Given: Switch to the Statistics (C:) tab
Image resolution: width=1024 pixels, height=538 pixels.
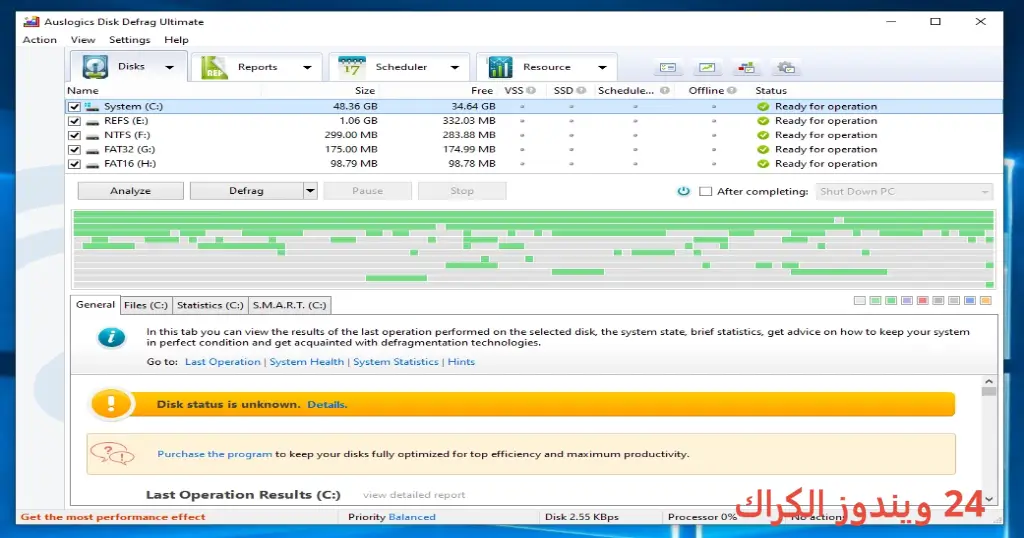Looking at the screenshot, I should coord(210,305).
